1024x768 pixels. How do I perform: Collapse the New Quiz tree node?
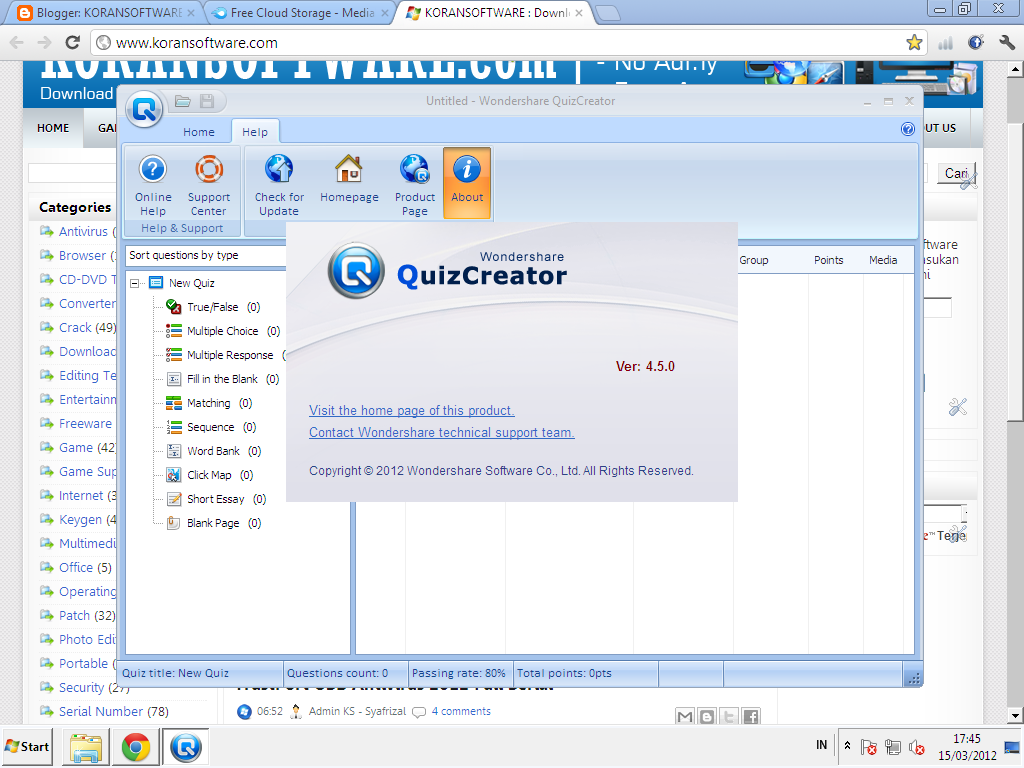tap(135, 283)
